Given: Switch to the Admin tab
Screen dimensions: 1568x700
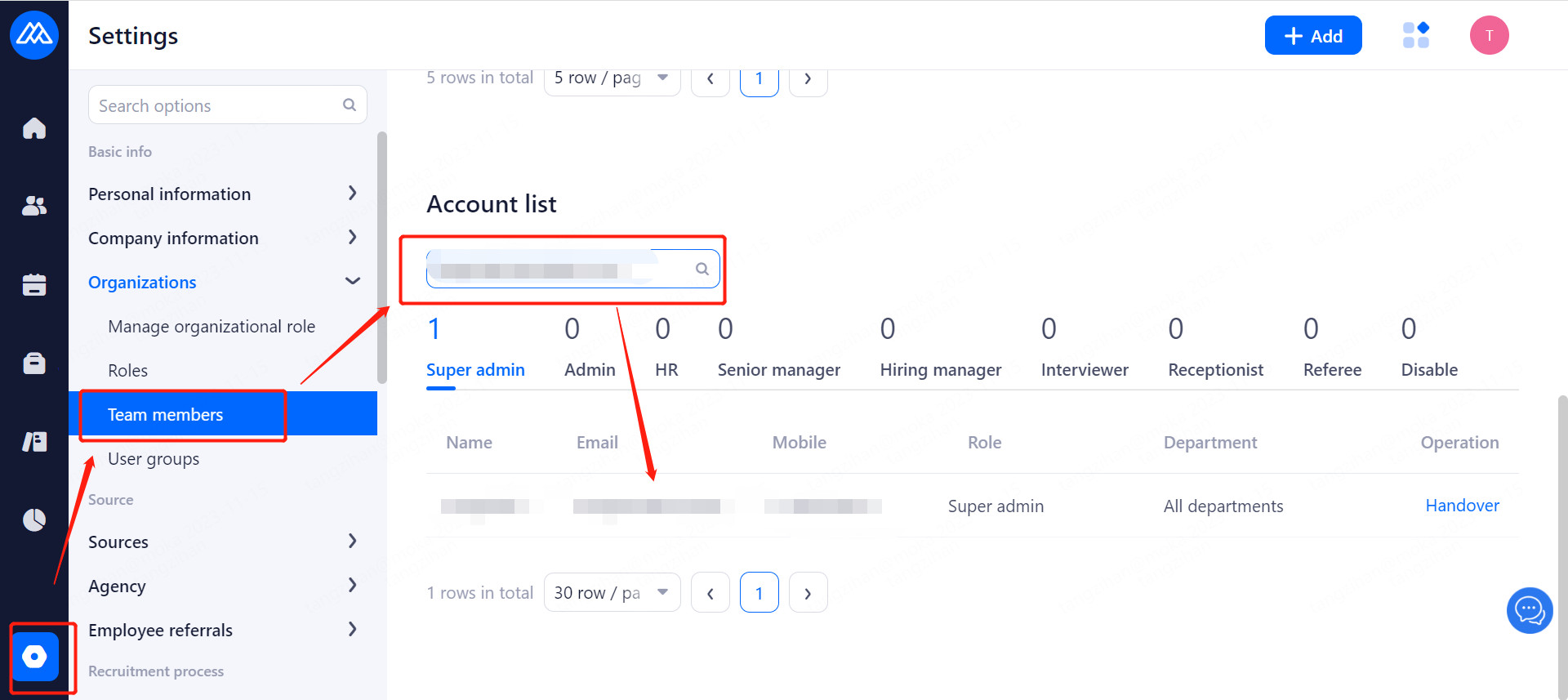Looking at the screenshot, I should click(590, 369).
